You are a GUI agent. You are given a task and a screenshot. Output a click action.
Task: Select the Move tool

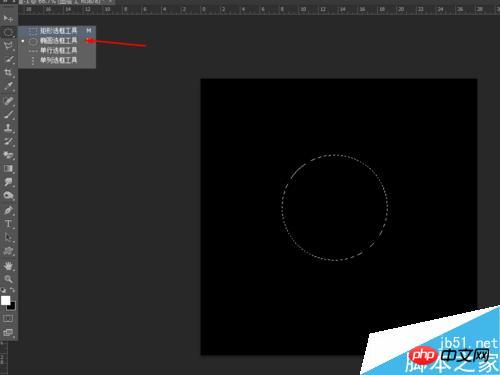click(8, 18)
